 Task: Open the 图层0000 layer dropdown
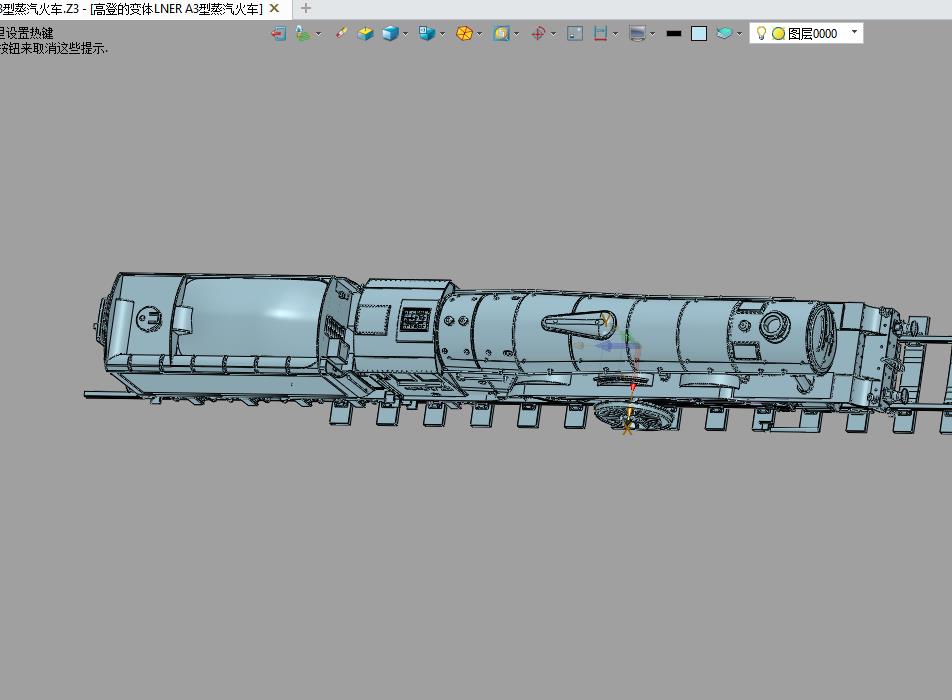tap(853, 33)
